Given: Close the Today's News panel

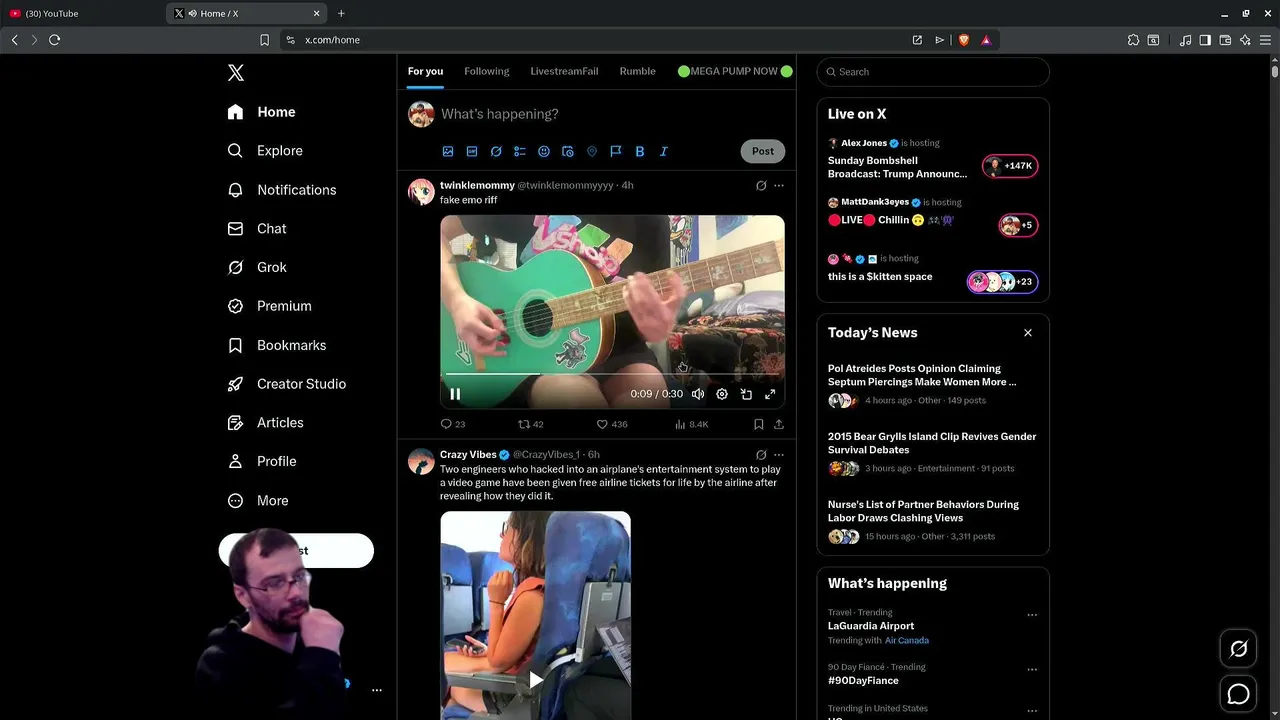Looking at the screenshot, I should pos(1028,333).
